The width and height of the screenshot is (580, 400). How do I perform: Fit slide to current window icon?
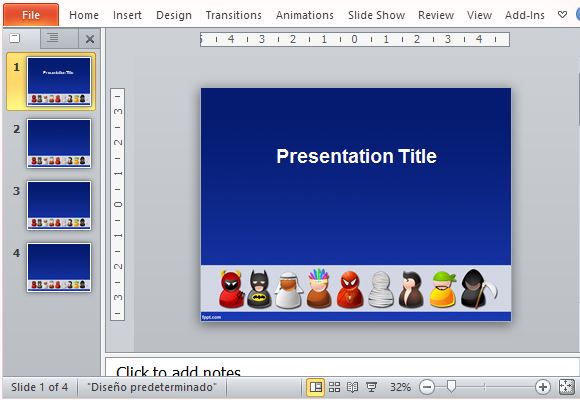(566, 387)
